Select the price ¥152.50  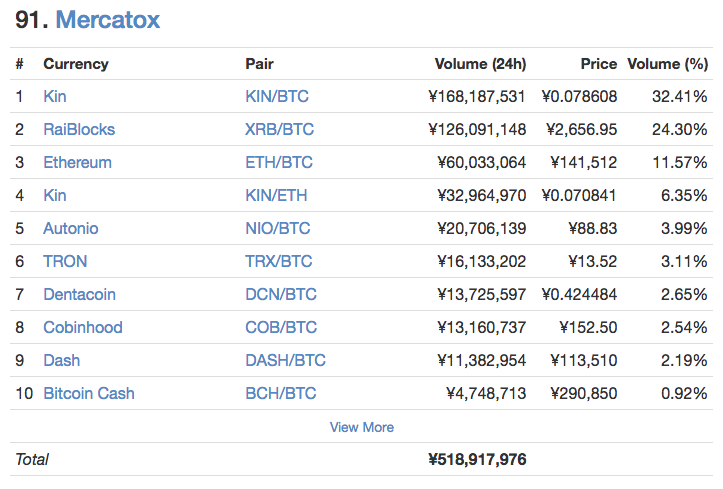(x=588, y=328)
